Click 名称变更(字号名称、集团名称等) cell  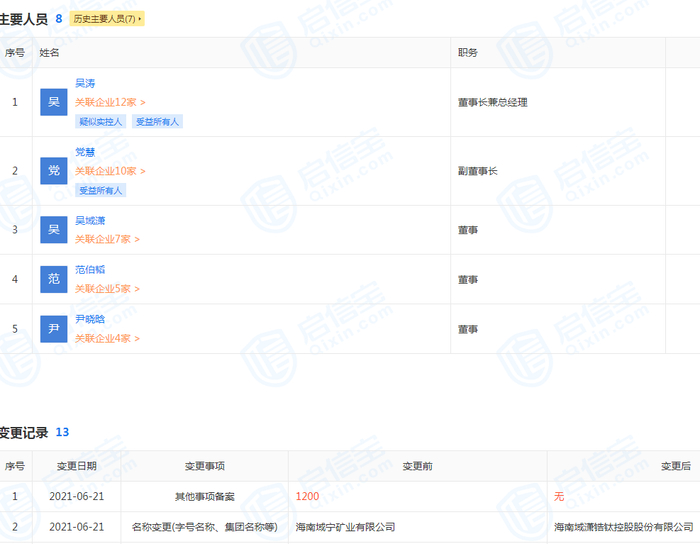(x=205, y=527)
